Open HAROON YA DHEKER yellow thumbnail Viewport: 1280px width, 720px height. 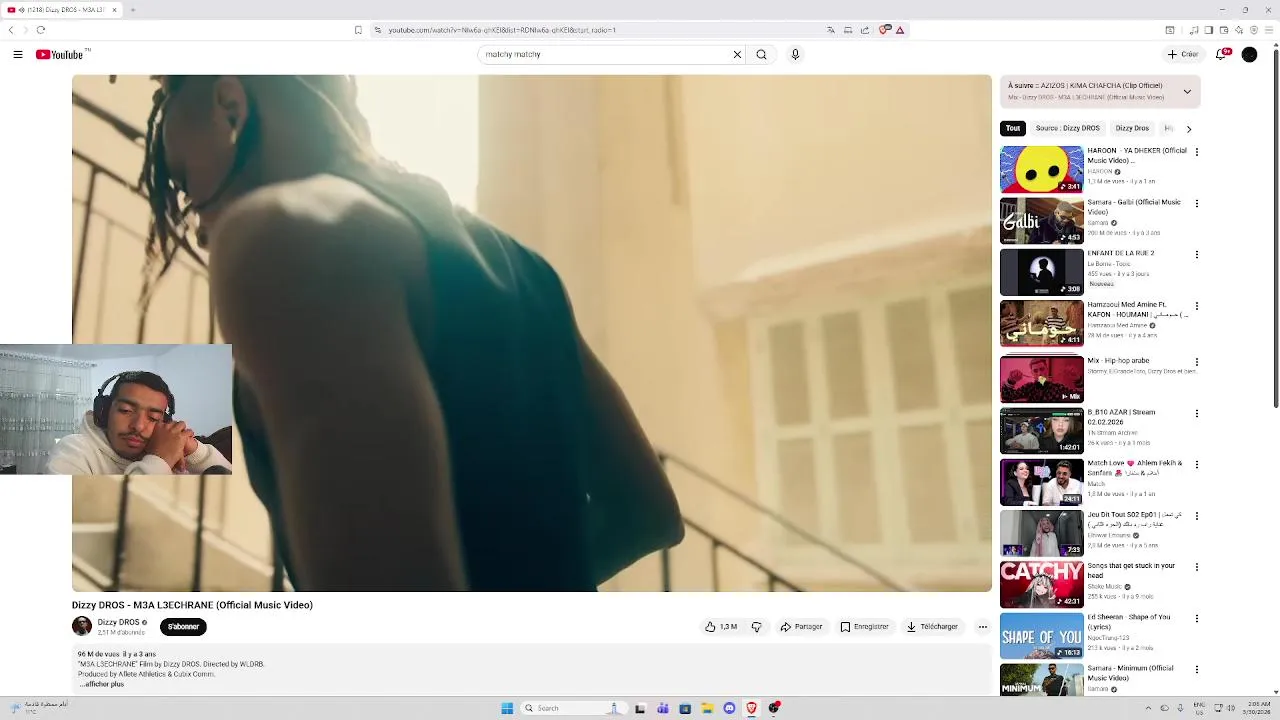pos(1041,169)
